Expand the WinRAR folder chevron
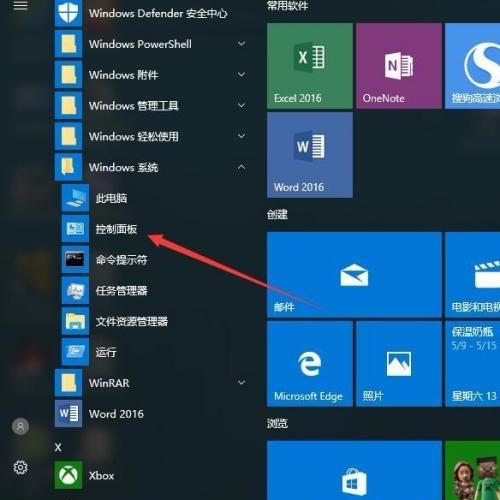This screenshot has width=500, height=500. pyautogui.click(x=241, y=383)
